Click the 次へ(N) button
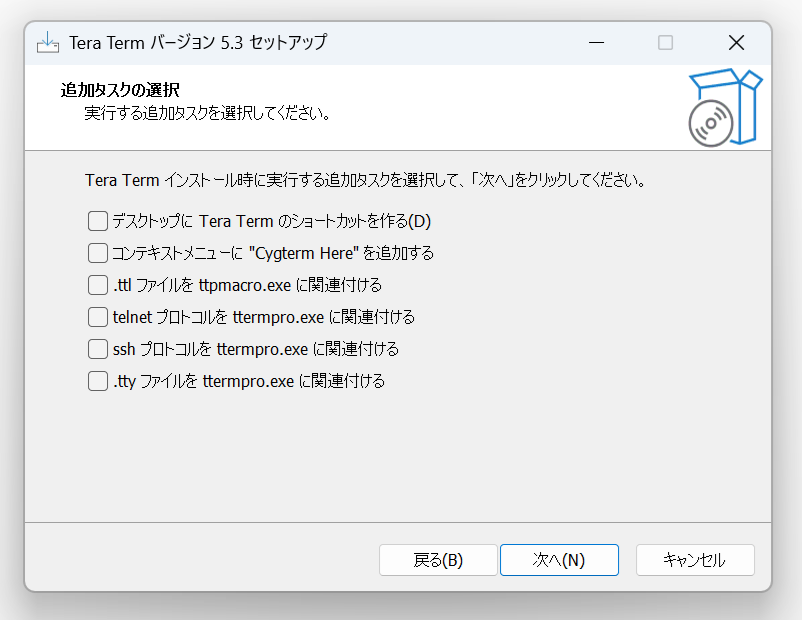The width and height of the screenshot is (802, 620). (559, 560)
